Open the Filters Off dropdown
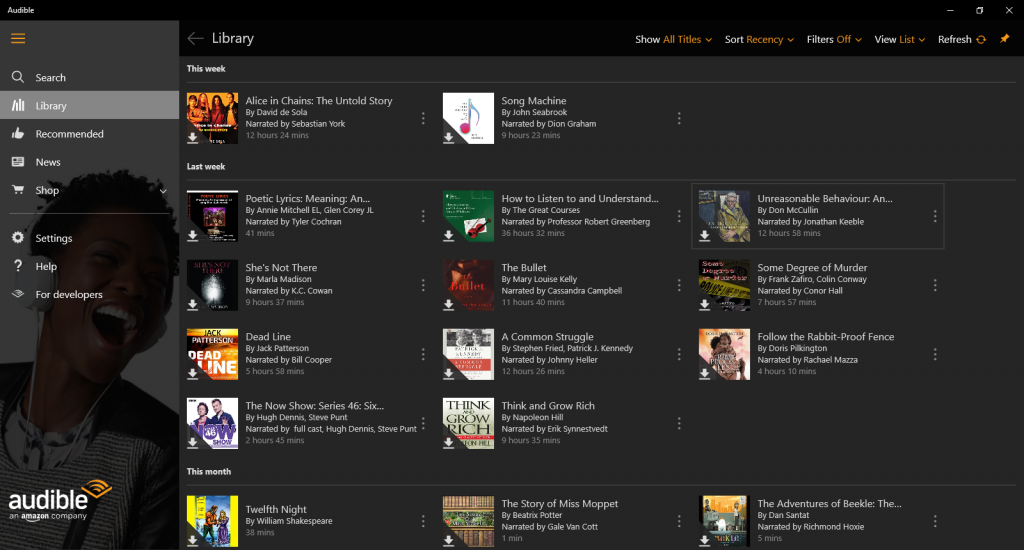 pos(834,39)
